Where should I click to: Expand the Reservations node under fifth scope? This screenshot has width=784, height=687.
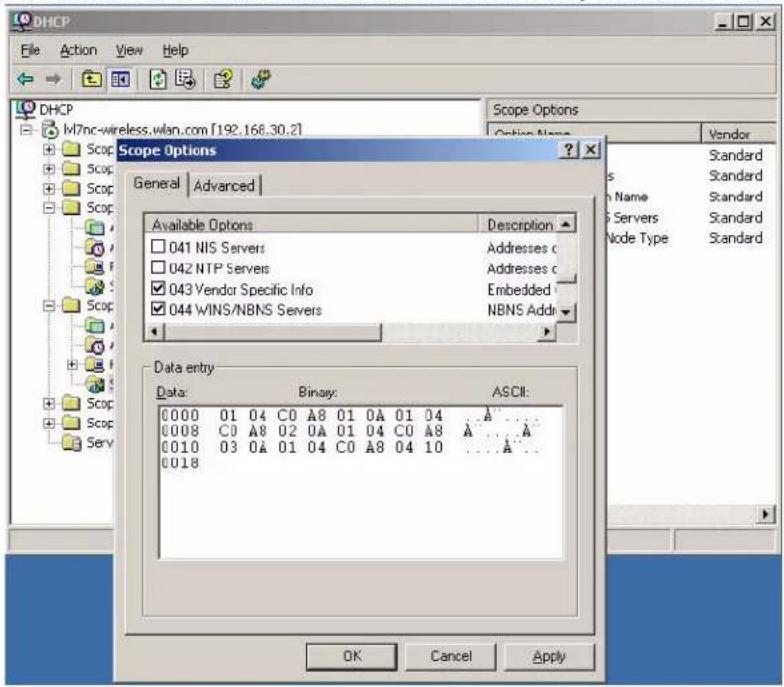click(72, 364)
